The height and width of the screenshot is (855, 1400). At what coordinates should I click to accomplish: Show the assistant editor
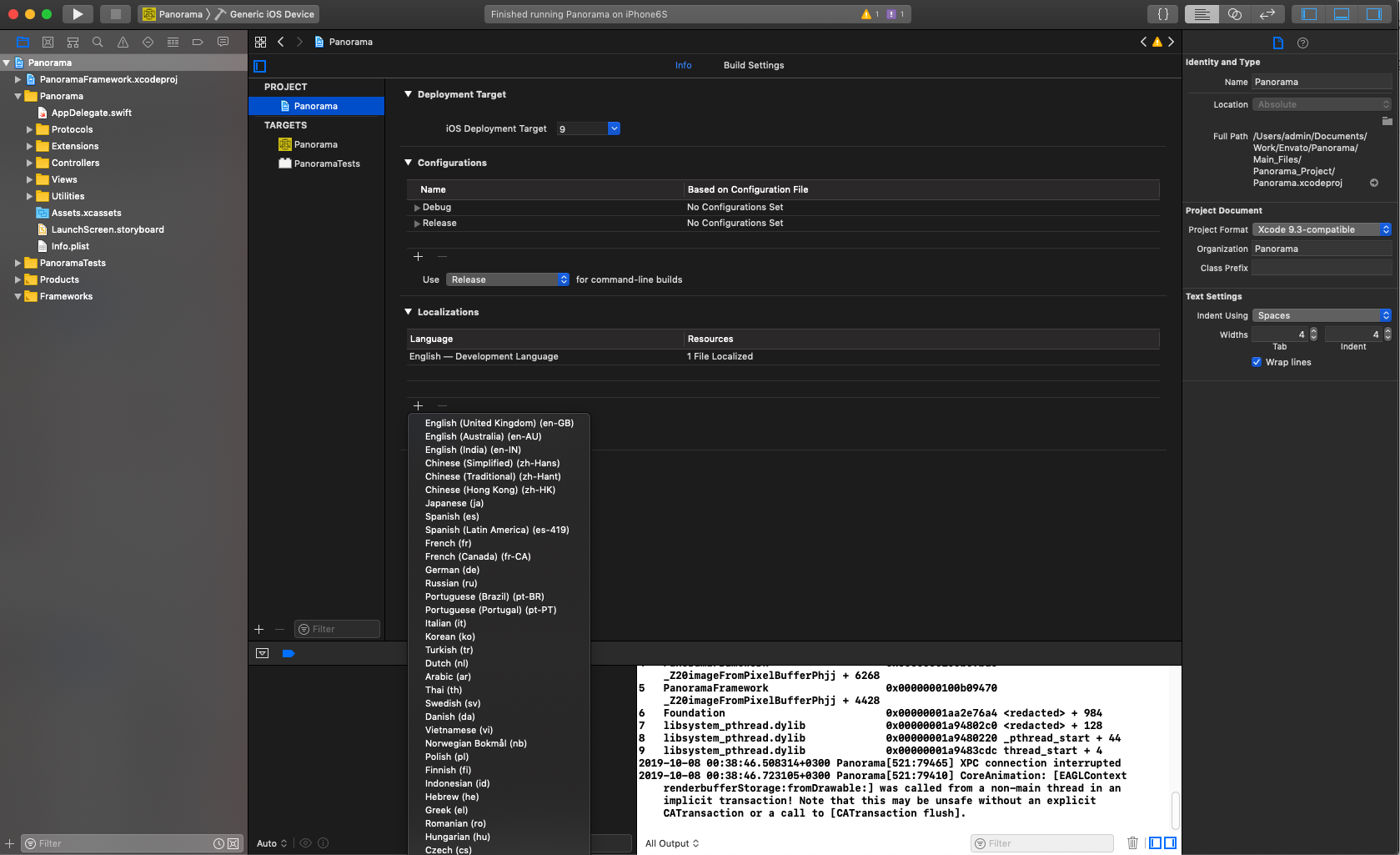(1235, 14)
